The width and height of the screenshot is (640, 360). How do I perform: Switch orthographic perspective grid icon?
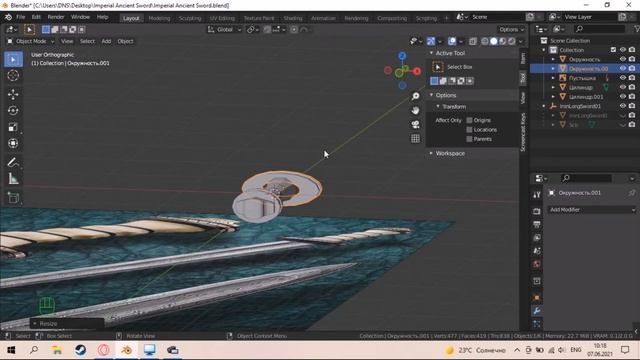pyautogui.click(x=415, y=138)
